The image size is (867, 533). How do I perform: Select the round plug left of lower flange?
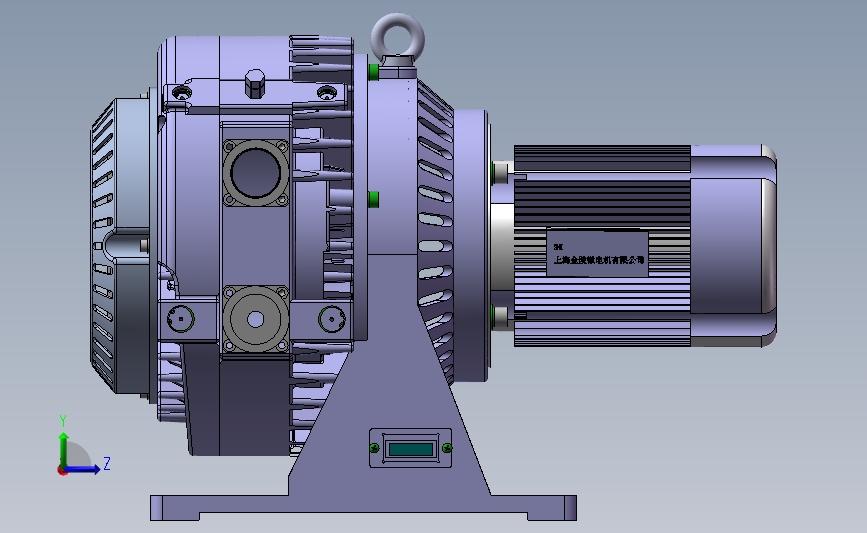(x=180, y=319)
